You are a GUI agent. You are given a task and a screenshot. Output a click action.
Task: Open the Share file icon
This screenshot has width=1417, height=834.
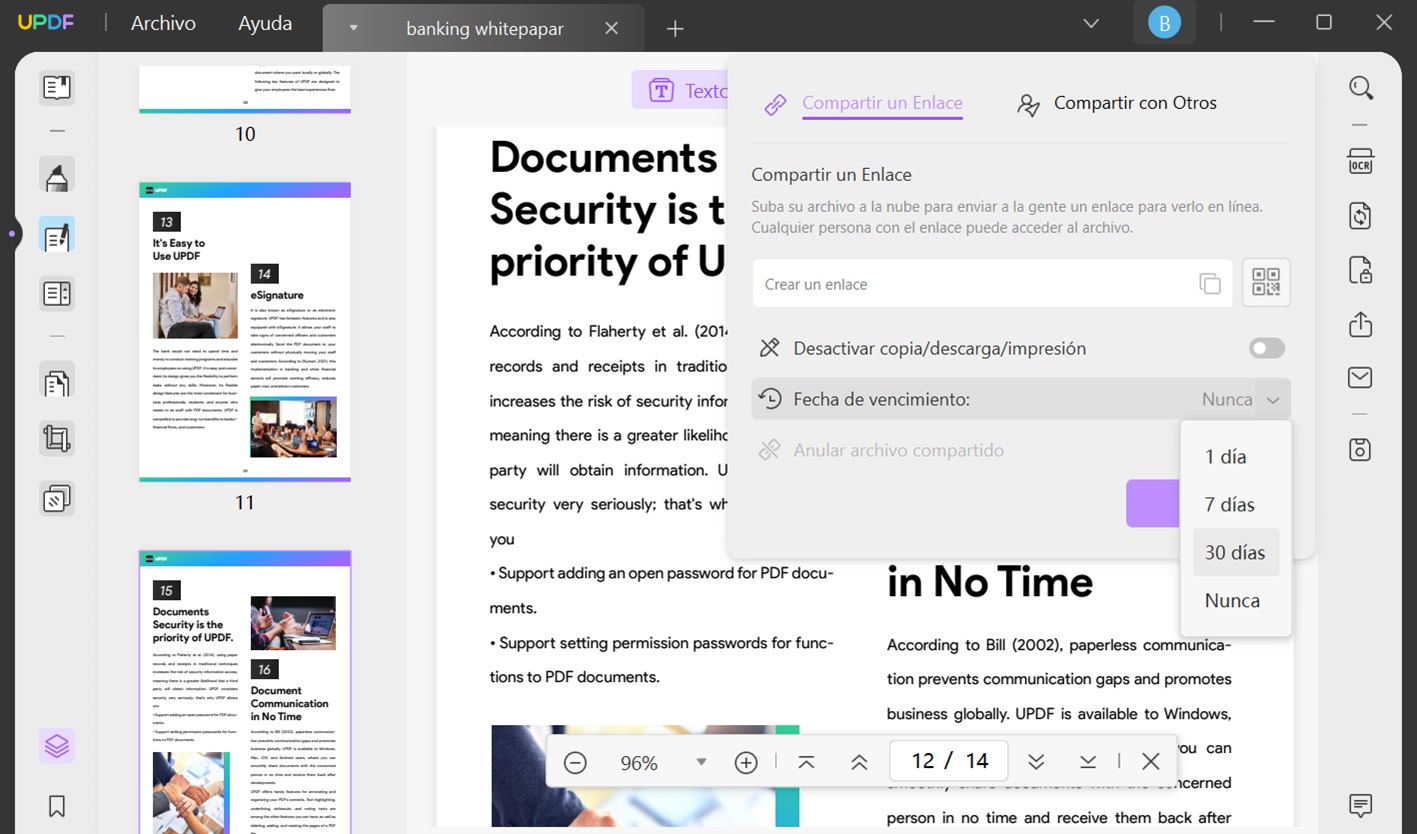click(1360, 324)
